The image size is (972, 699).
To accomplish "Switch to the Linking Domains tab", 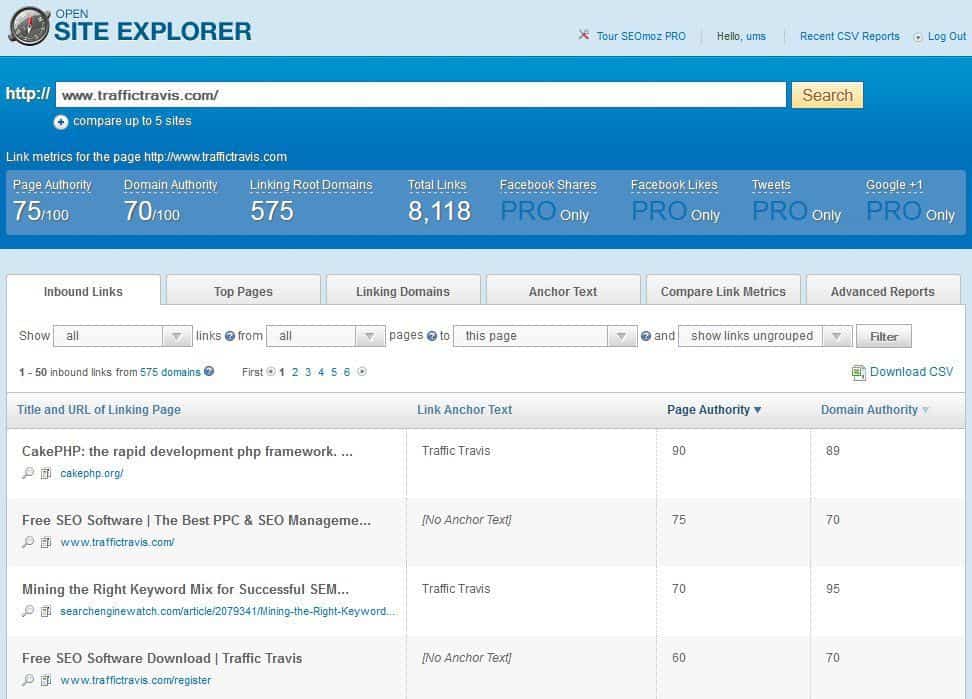I will pyautogui.click(x=402, y=291).
